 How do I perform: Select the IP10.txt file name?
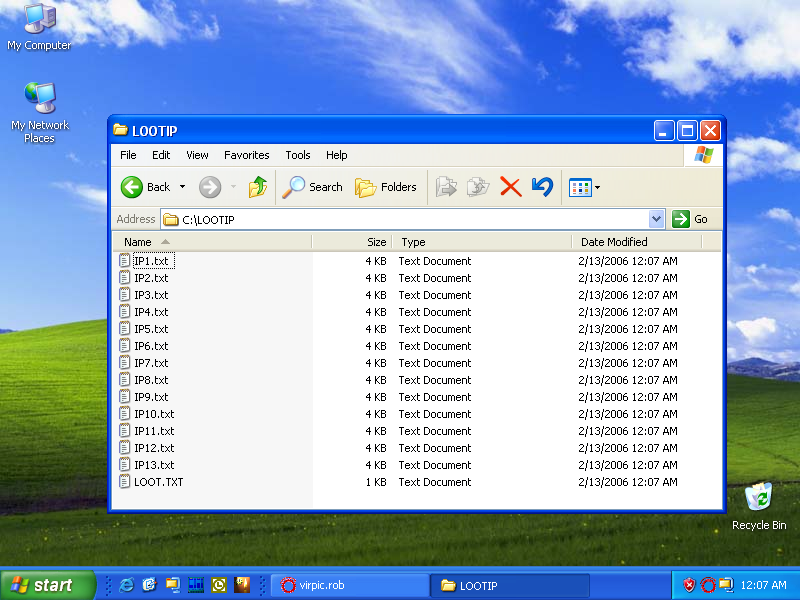tap(154, 414)
